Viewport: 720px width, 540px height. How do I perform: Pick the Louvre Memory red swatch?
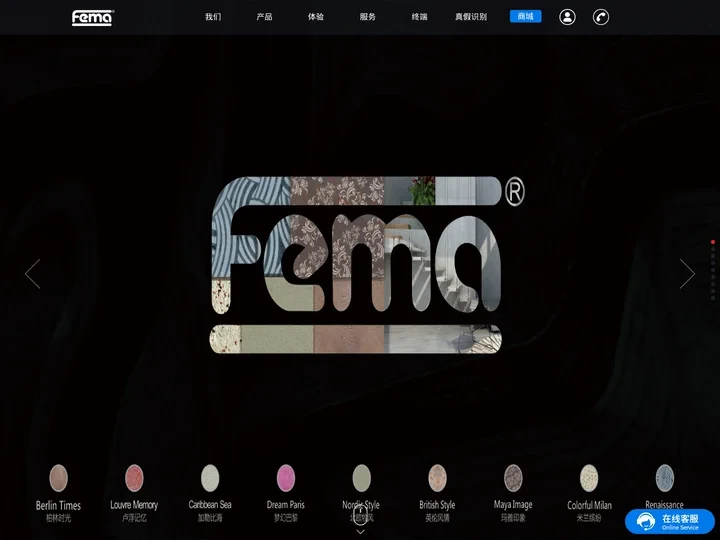click(135, 478)
